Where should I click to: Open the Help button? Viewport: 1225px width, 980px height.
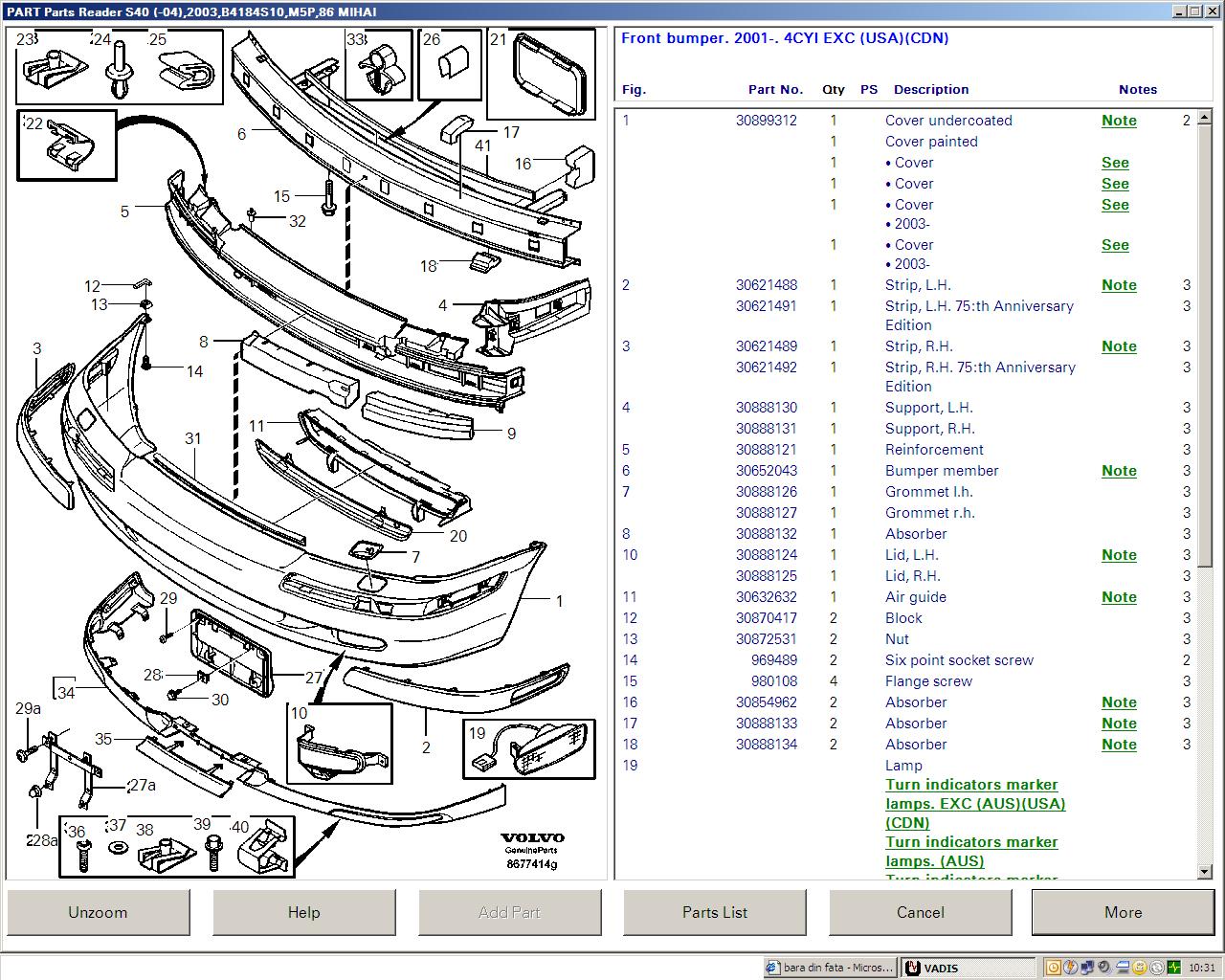coord(303,912)
